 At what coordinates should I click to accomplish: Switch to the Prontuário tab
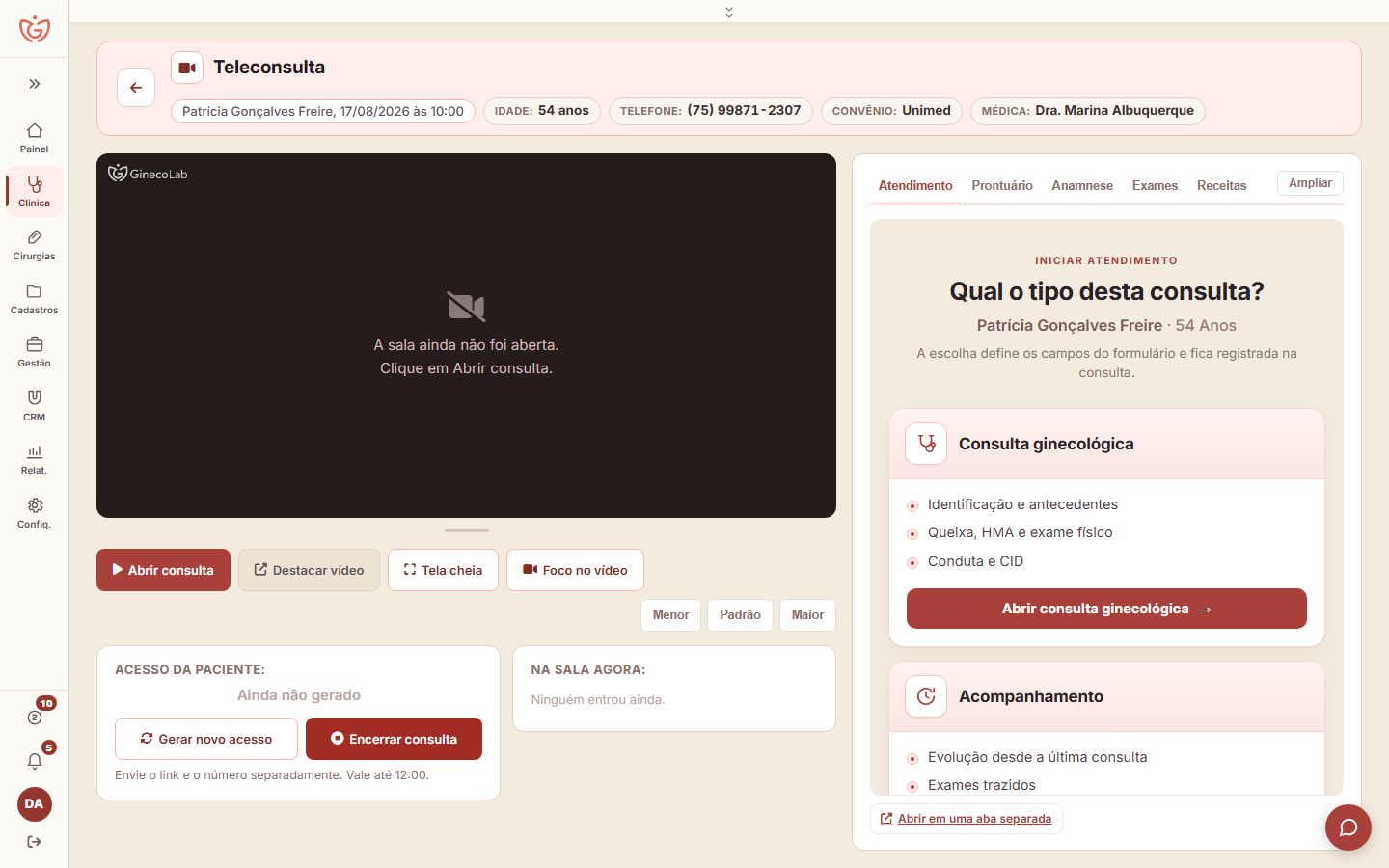click(x=1002, y=185)
